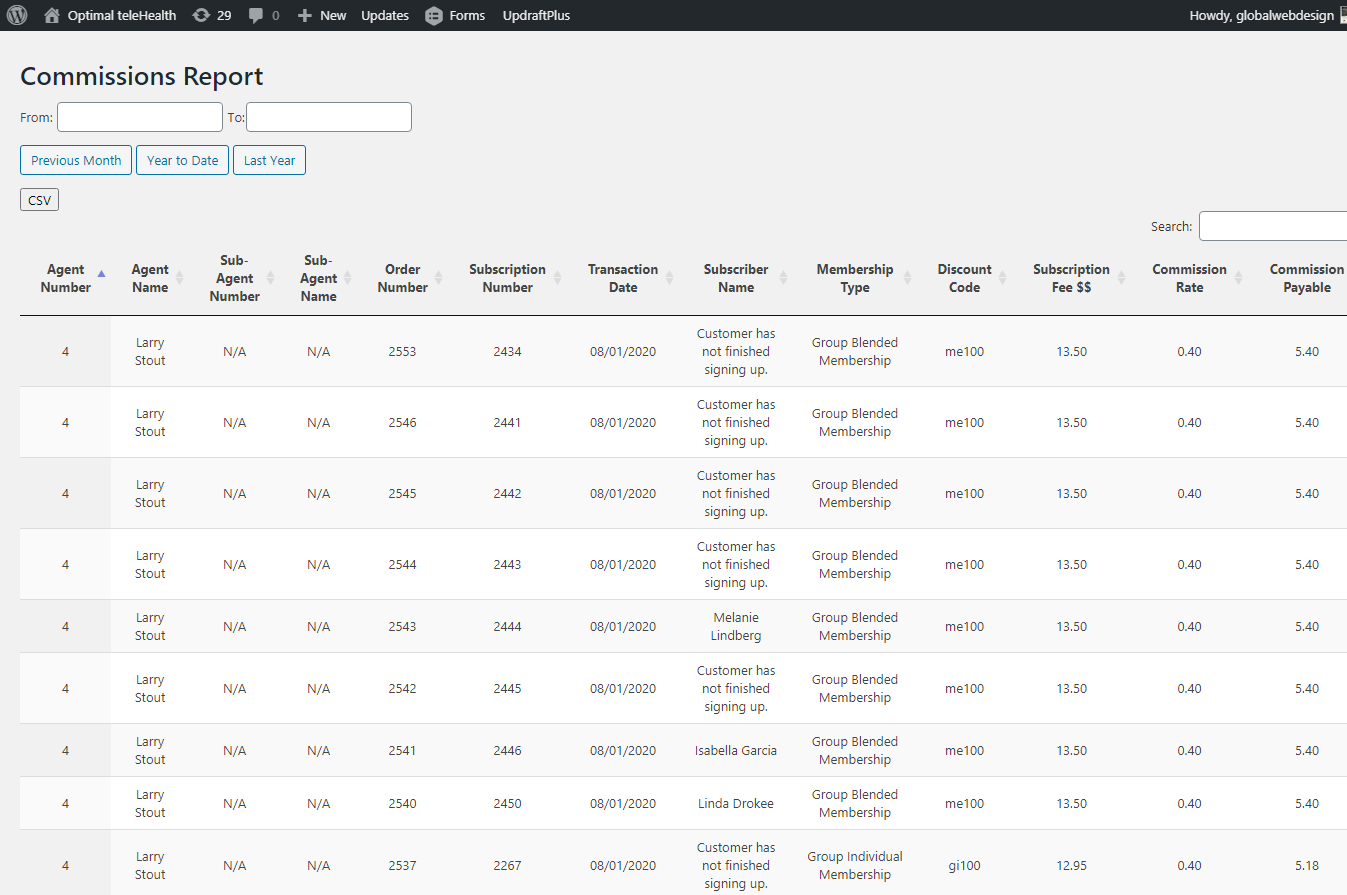The width and height of the screenshot is (1347, 895).
Task: Click the Sub-Agent Number sort arrows
Action: (270, 278)
